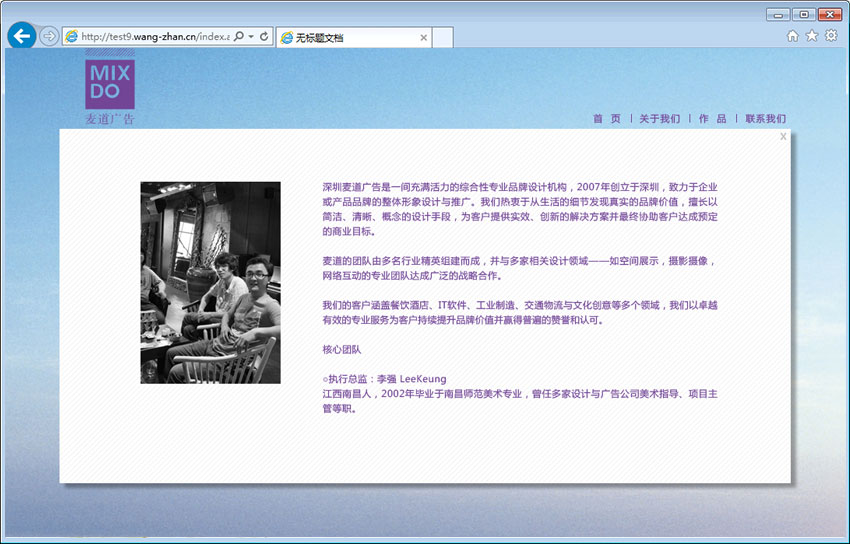Minimize the browser window
This screenshot has width=850, height=544.
click(x=778, y=15)
